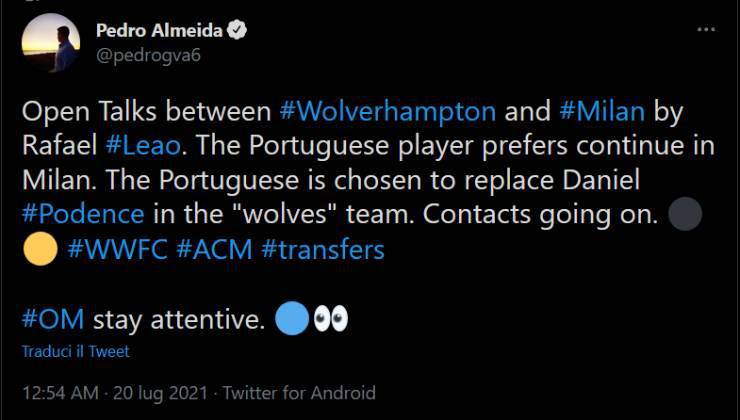The height and width of the screenshot is (420, 740).
Task: Click the verified badge next to Pedro Almeida
Action: point(237,31)
